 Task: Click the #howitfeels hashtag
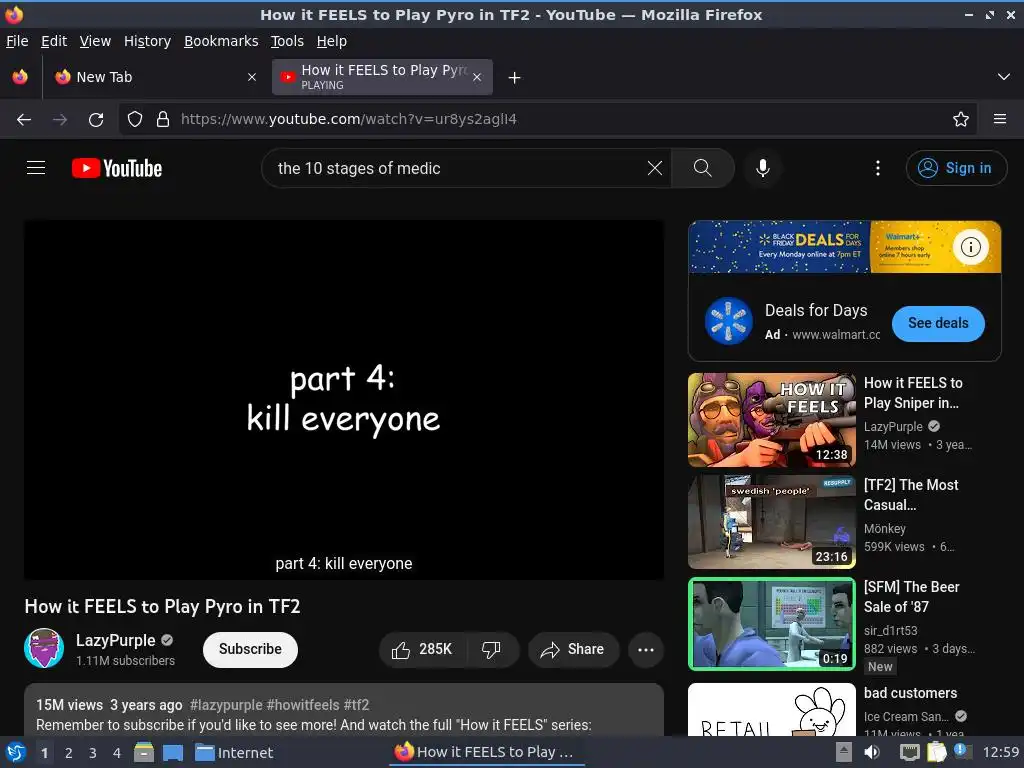(x=303, y=705)
